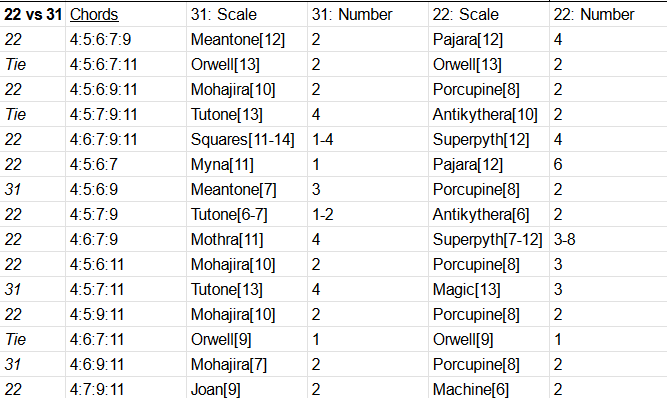The width and height of the screenshot is (667, 398).
Task: Select the '22 vs 31' header cell
Action: [33, 14]
